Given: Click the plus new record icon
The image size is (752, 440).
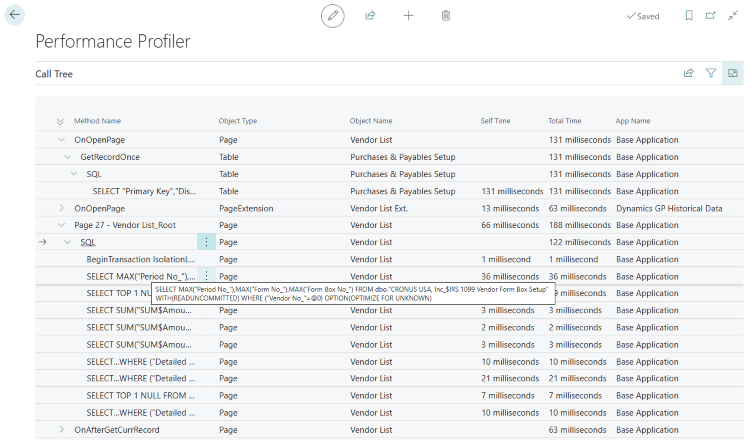Looking at the screenshot, I should click(408, 16).
